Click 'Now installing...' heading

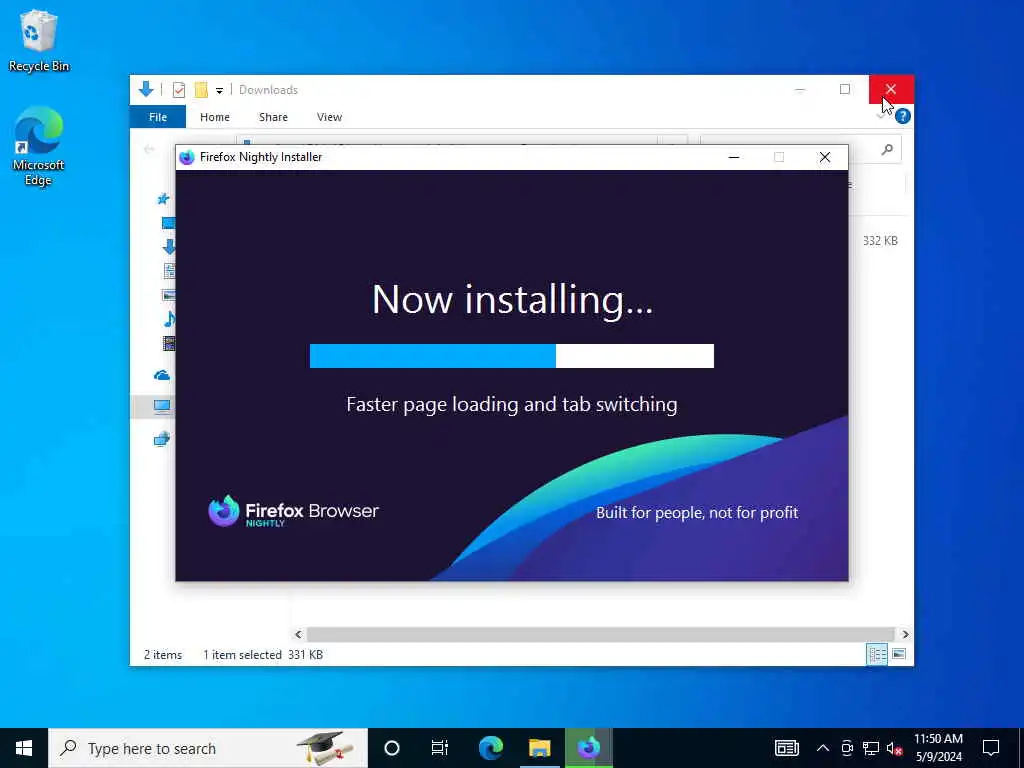coord(512,300)
